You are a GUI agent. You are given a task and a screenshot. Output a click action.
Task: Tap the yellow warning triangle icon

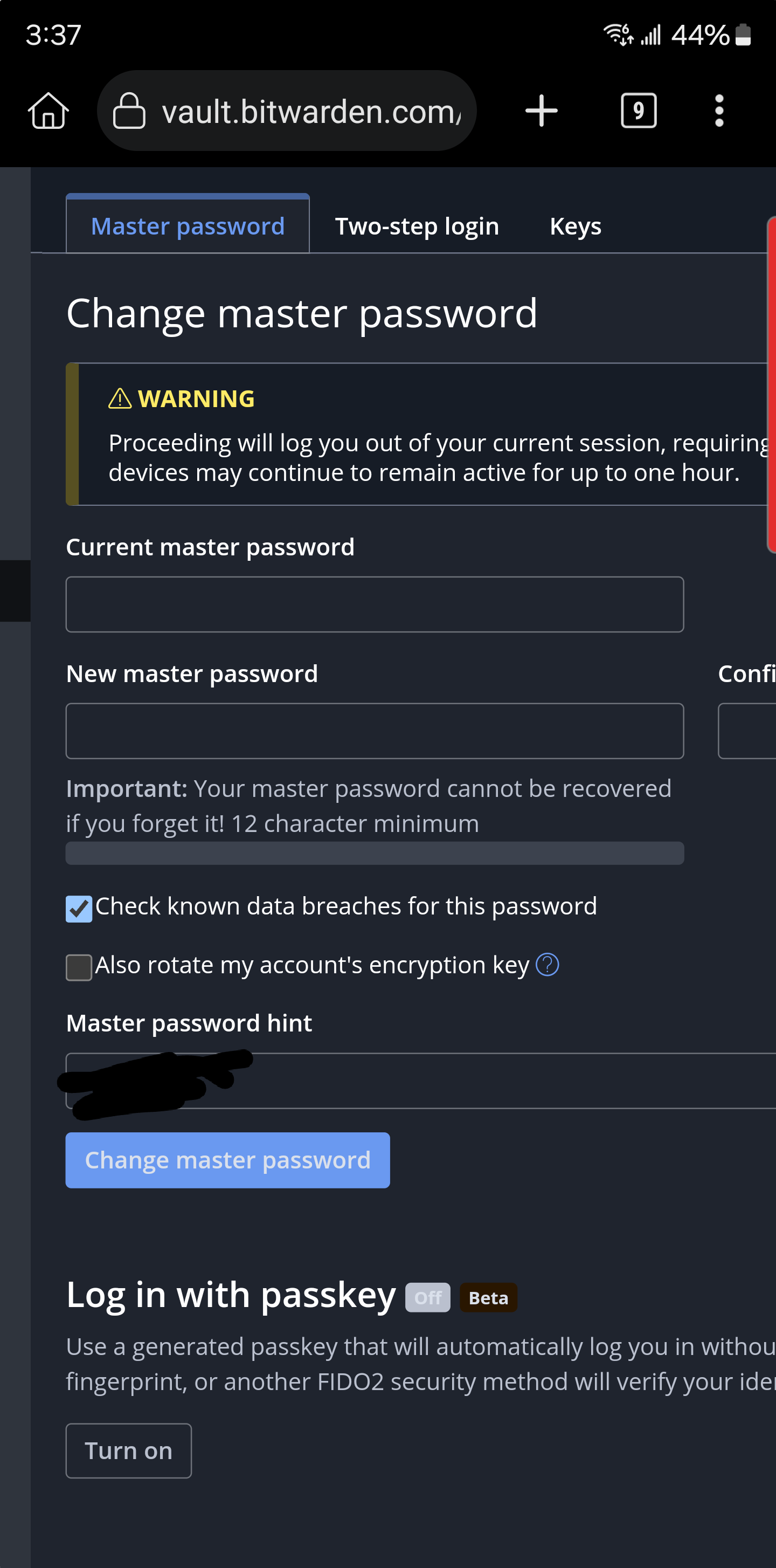[x=120, y=398]
